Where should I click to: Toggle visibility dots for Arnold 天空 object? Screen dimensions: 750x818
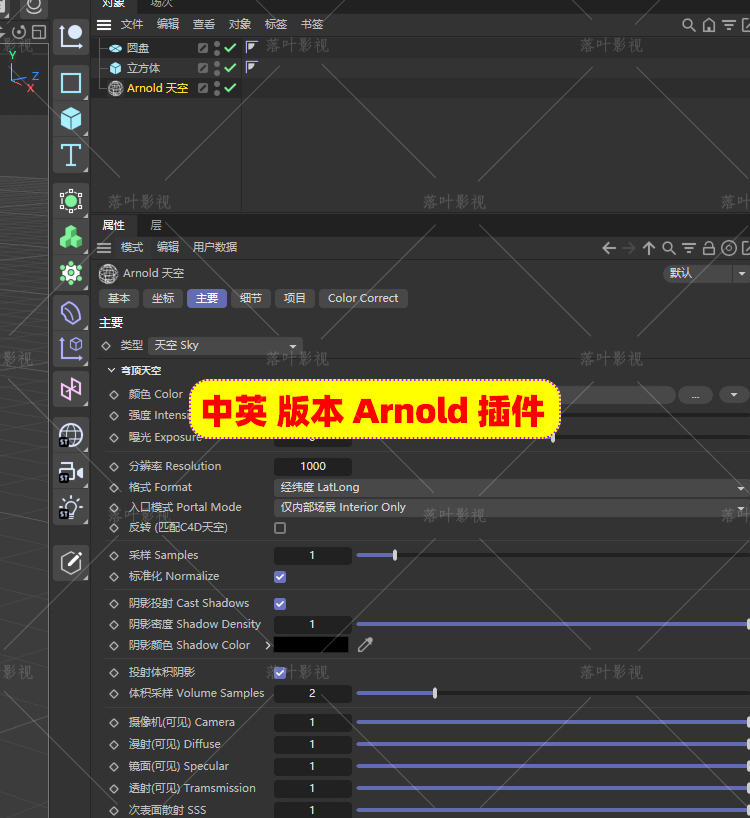click(217, 88)
